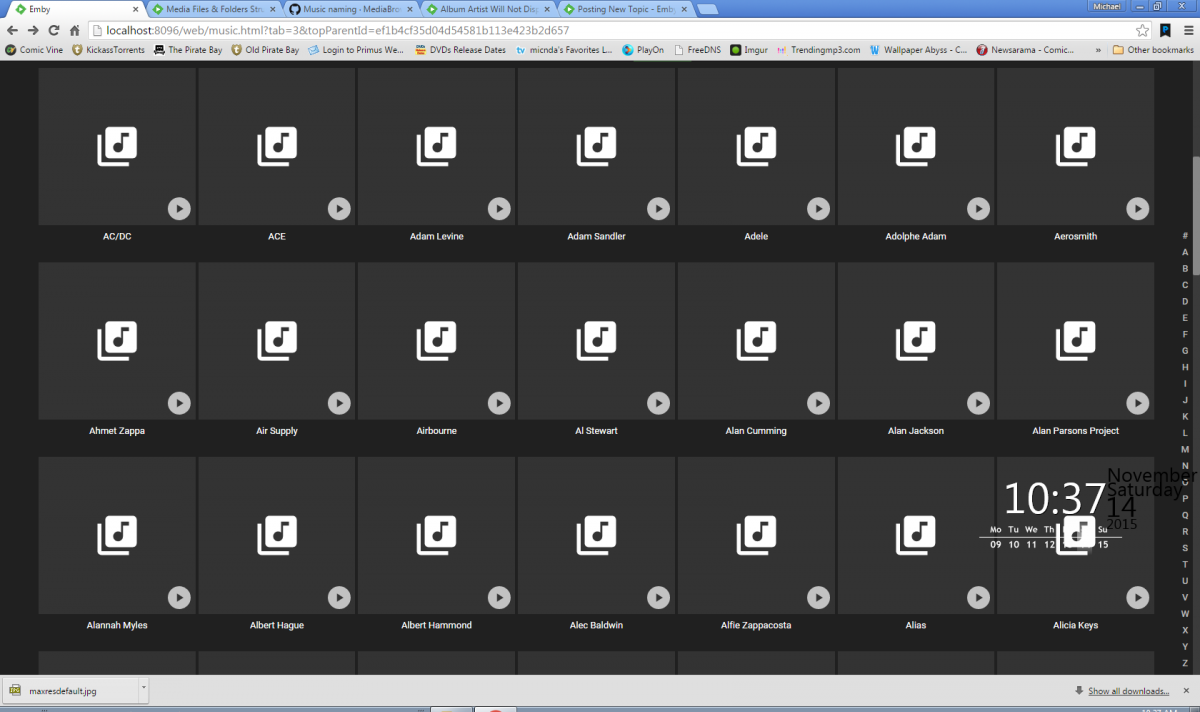Viewport: 1200px width, 712px height.
Task: Go to browser home page
Action: coord(74,30)
